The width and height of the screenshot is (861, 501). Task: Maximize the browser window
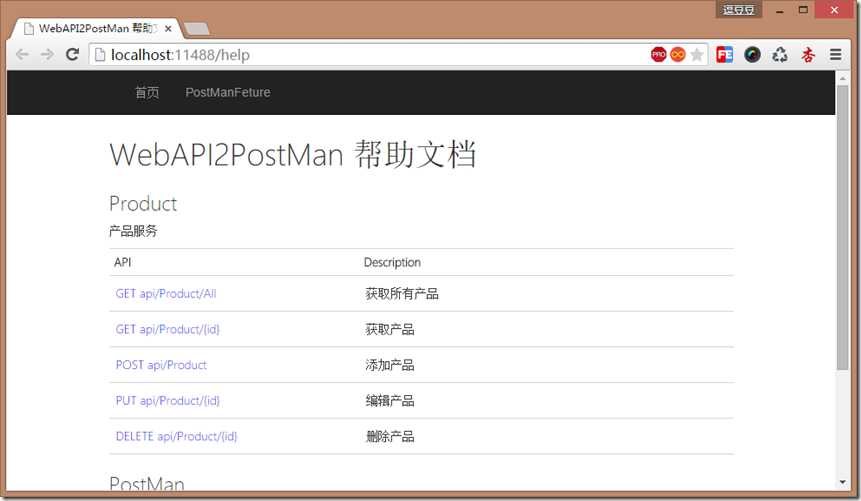[x=803, y=10]
